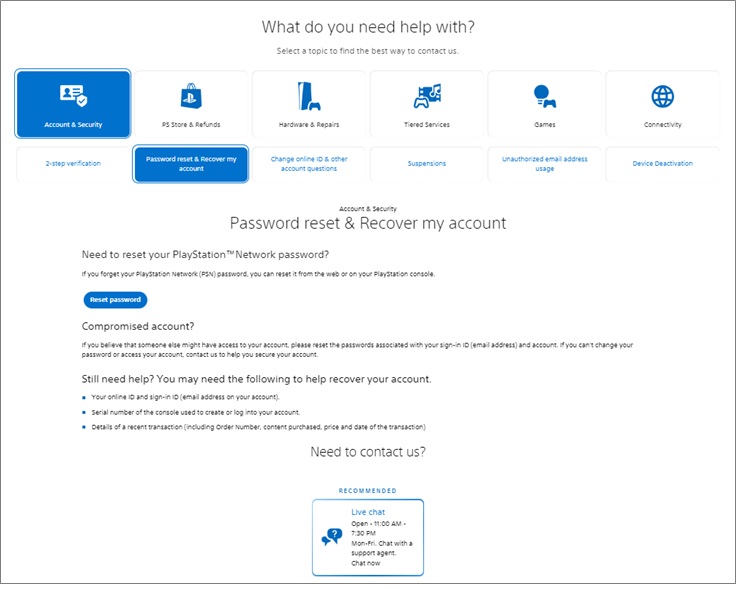Click the 'What do you need help with?' title

tap(368, 27)
